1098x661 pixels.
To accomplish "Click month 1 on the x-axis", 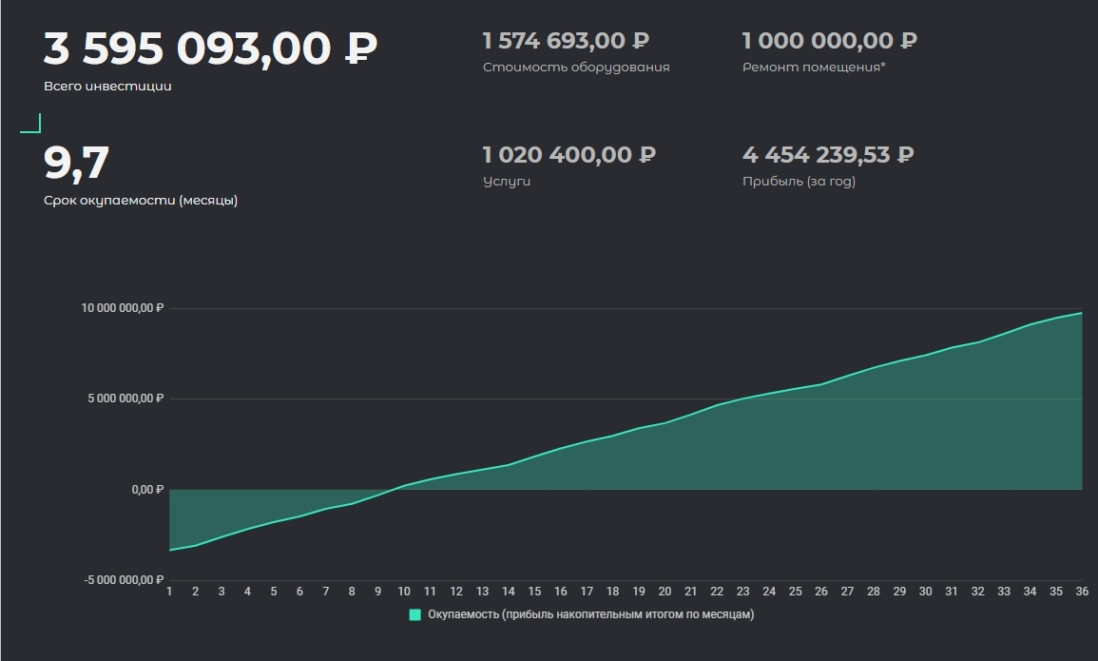I will (x=170, y=591).
